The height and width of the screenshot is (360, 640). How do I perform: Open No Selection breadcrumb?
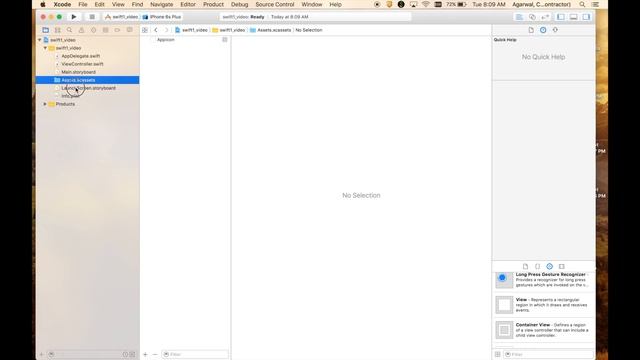[x=309, y=30]
